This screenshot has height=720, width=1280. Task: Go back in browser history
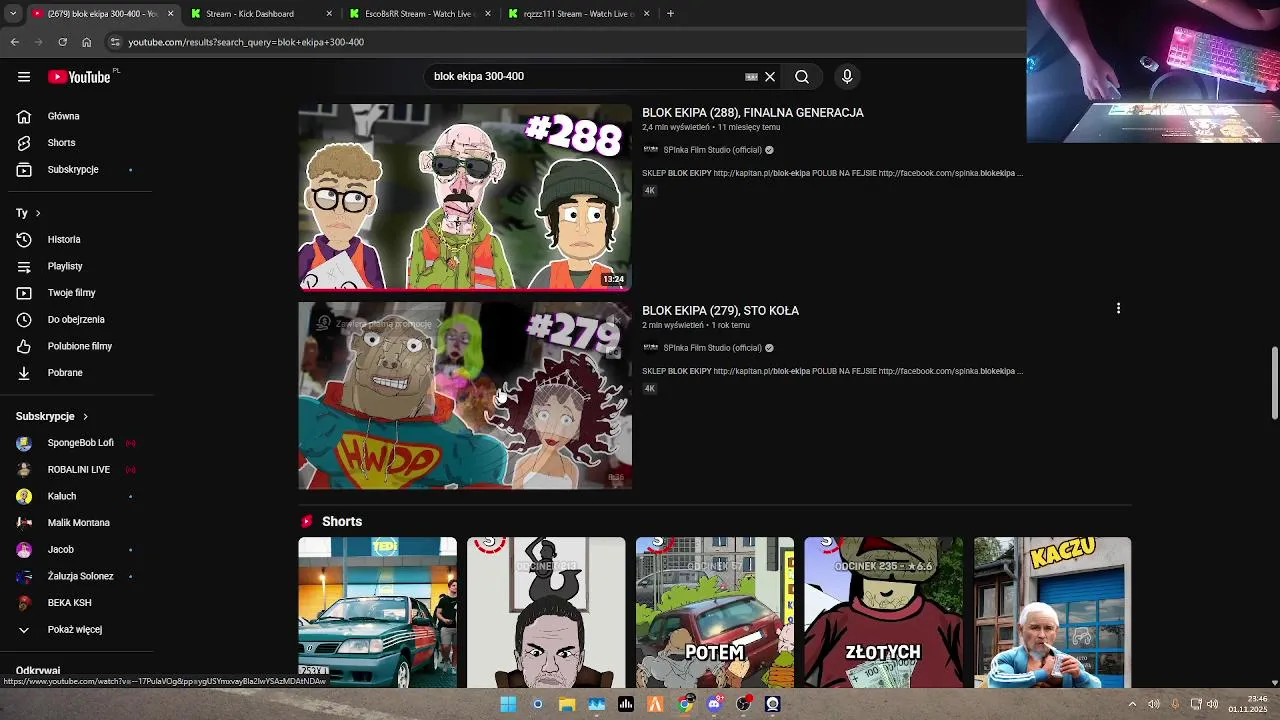(x=14, y=42)
